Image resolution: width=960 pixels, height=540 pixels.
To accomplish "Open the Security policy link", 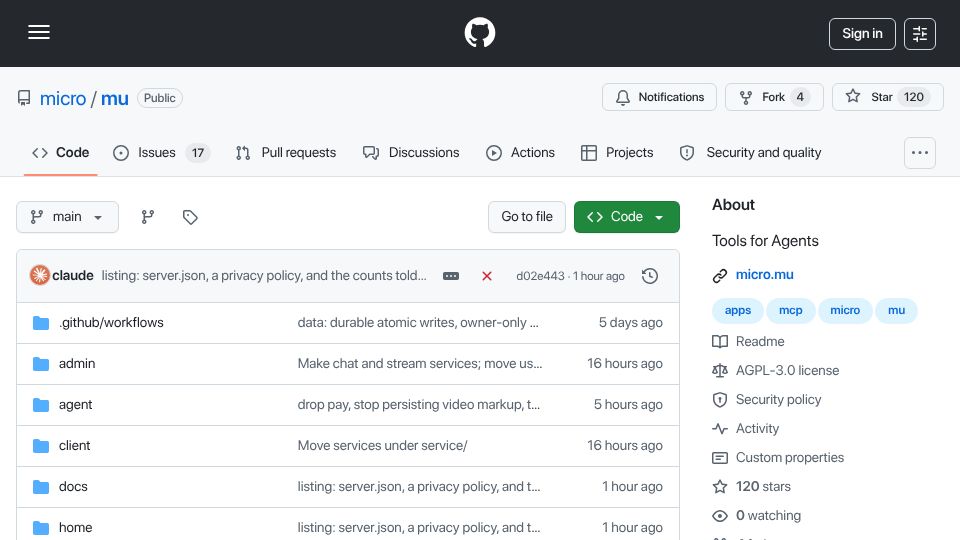I will [x=778, y=400].
